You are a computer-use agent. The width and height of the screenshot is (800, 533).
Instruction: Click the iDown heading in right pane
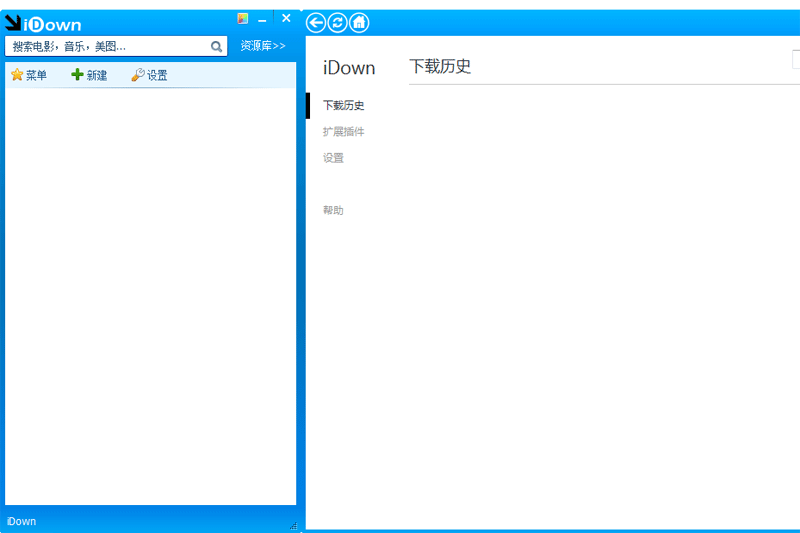[349, 68]
